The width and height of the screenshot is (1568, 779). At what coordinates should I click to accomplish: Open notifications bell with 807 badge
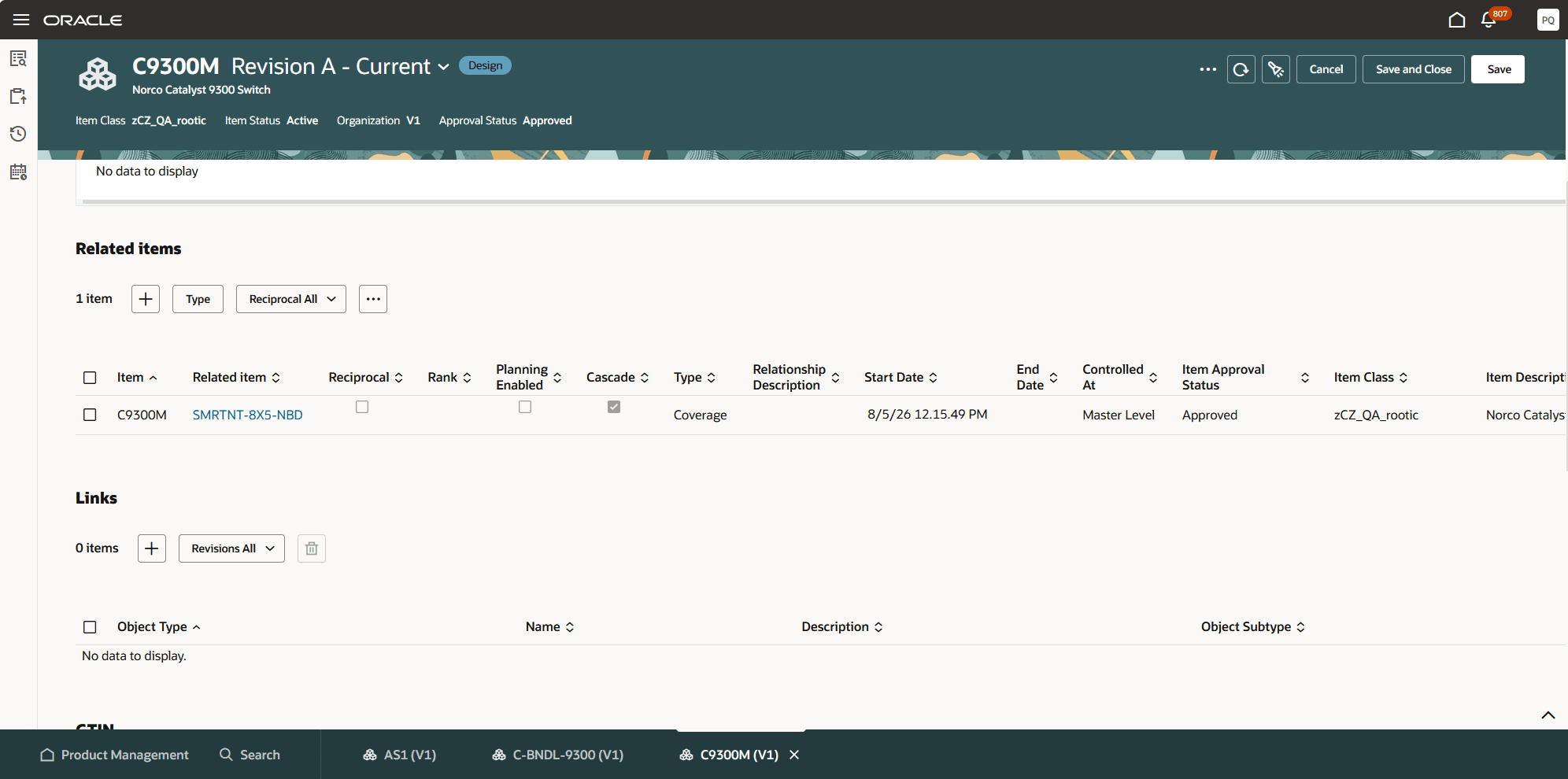(1488, 20)
